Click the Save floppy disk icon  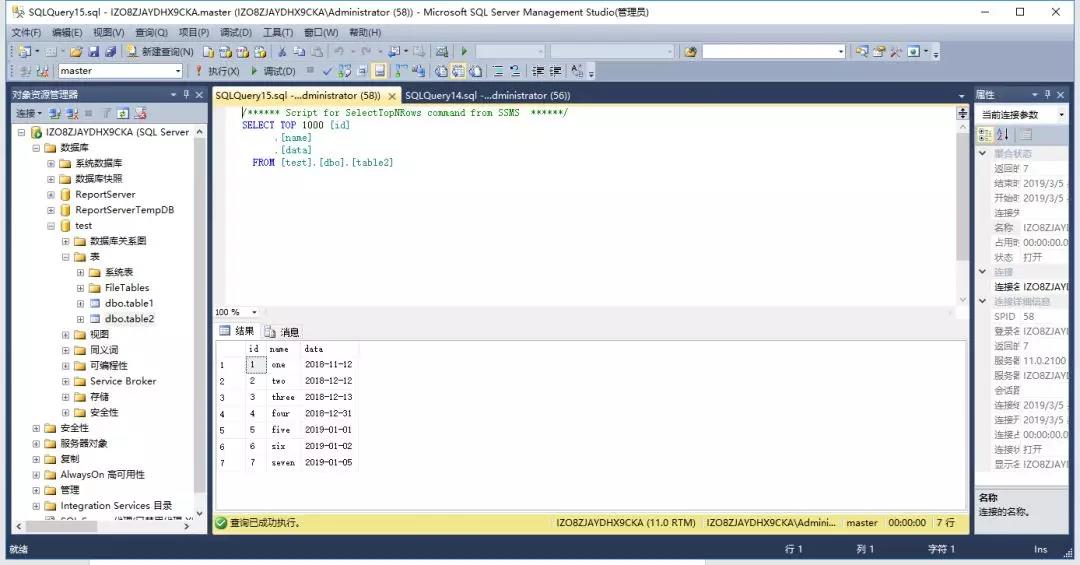(x=93, y=51)
